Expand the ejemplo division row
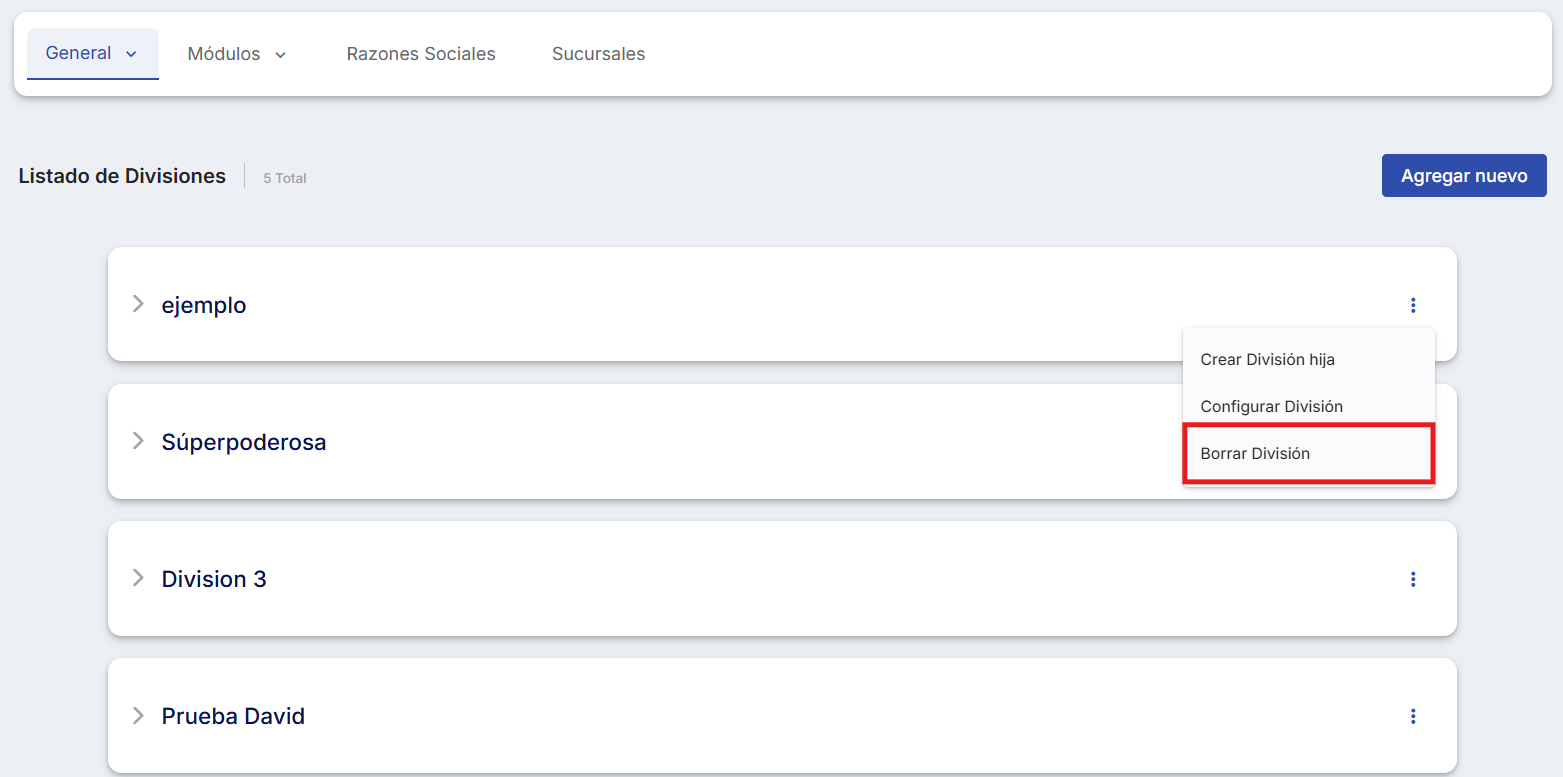 click(138, 304)
